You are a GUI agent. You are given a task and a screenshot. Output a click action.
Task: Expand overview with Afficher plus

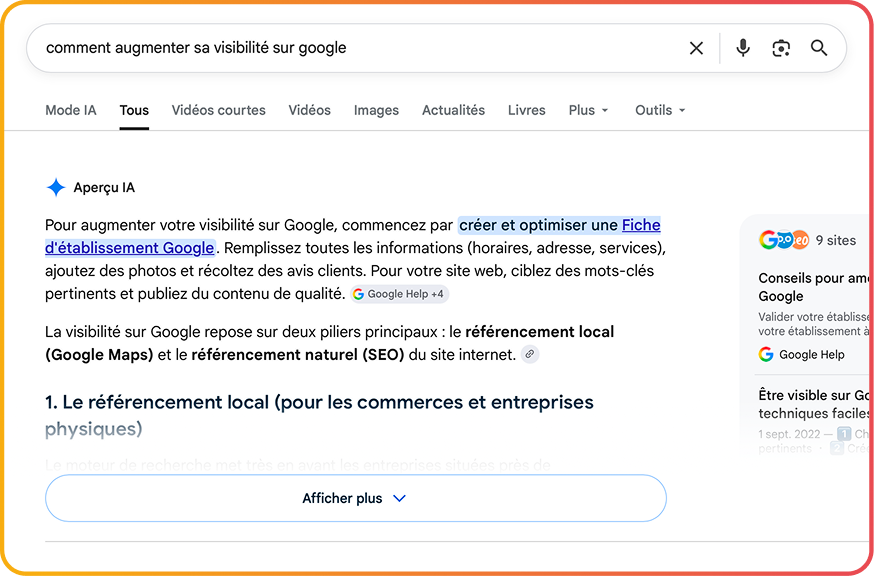pos(356,498)
